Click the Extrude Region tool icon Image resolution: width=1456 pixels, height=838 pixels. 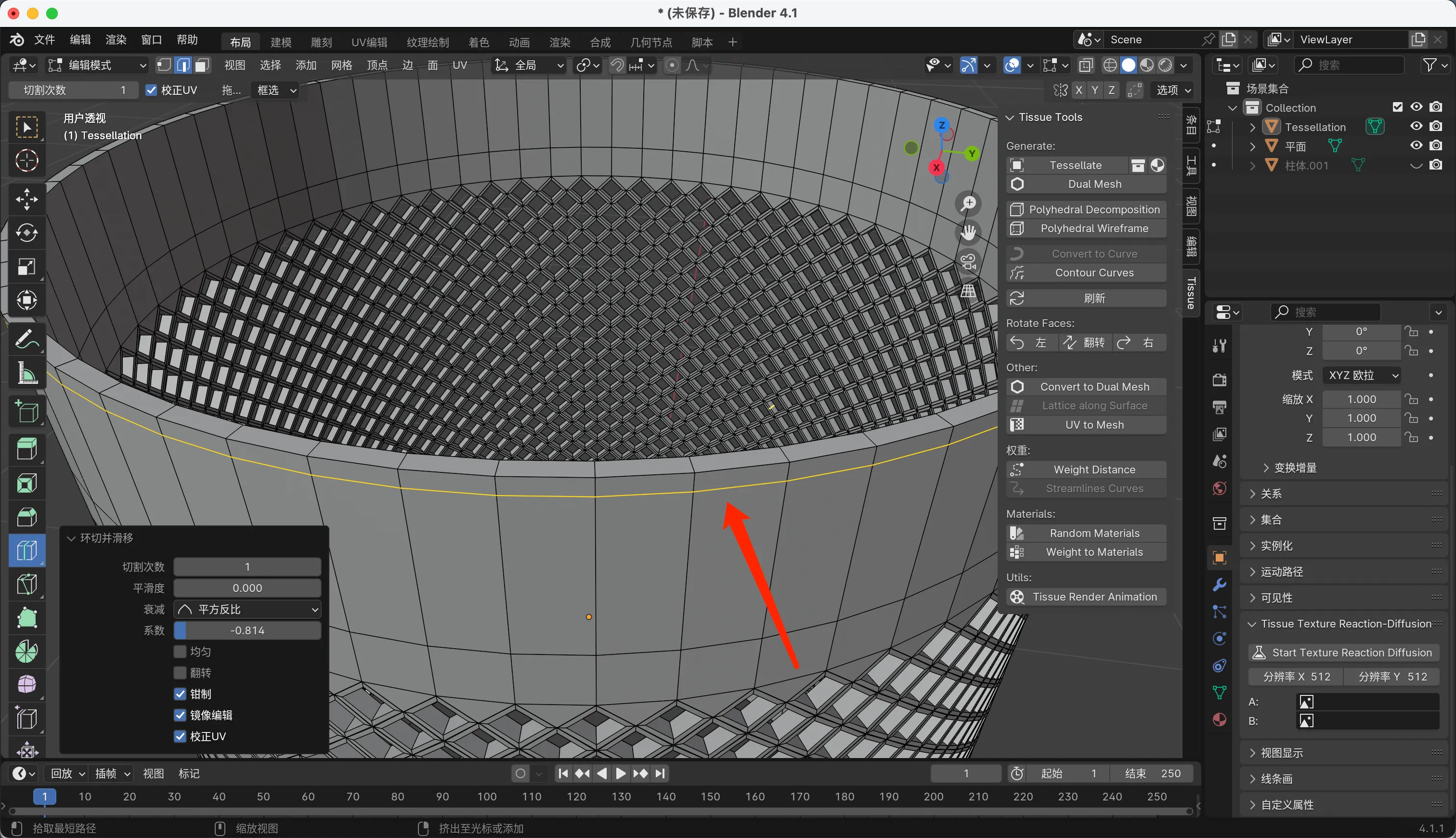[26, 448]
